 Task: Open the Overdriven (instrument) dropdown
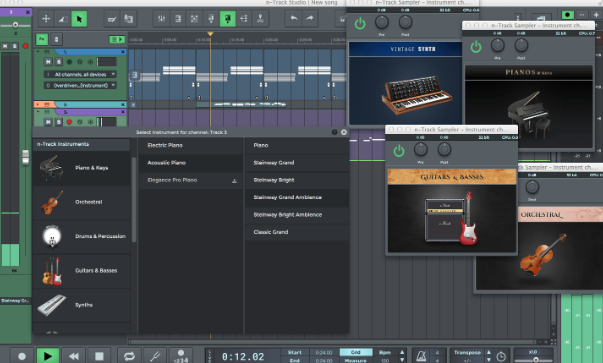pyautogui.click(x=80, y=85)
